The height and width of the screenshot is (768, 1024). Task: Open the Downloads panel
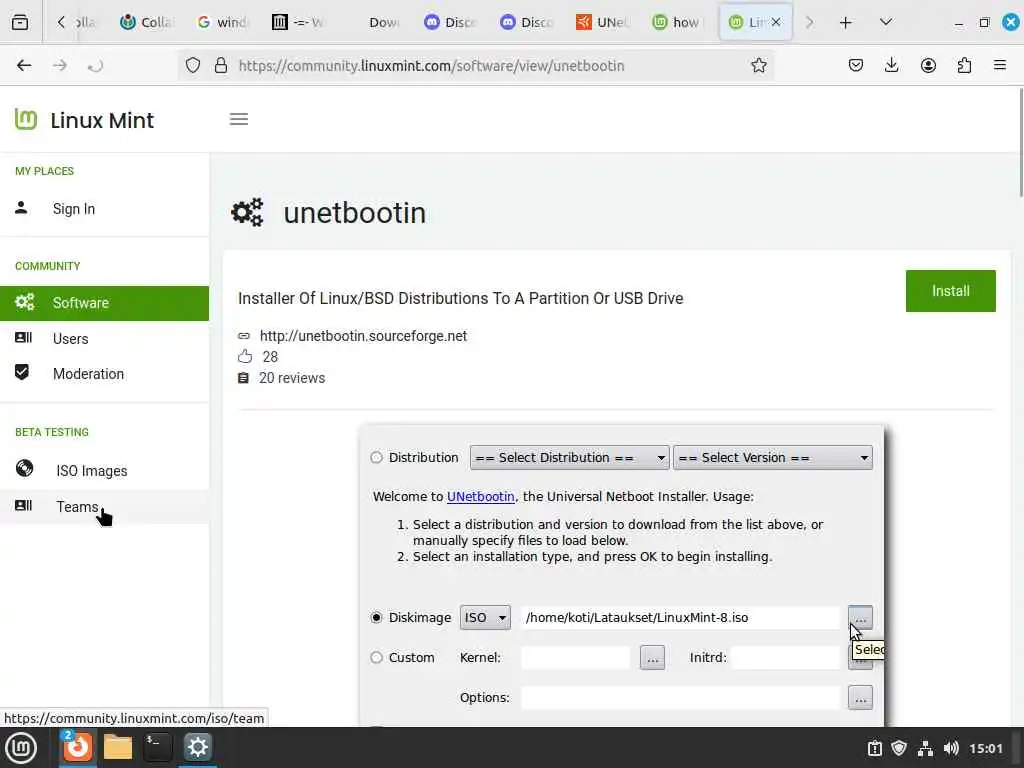[x=891, y=65]
